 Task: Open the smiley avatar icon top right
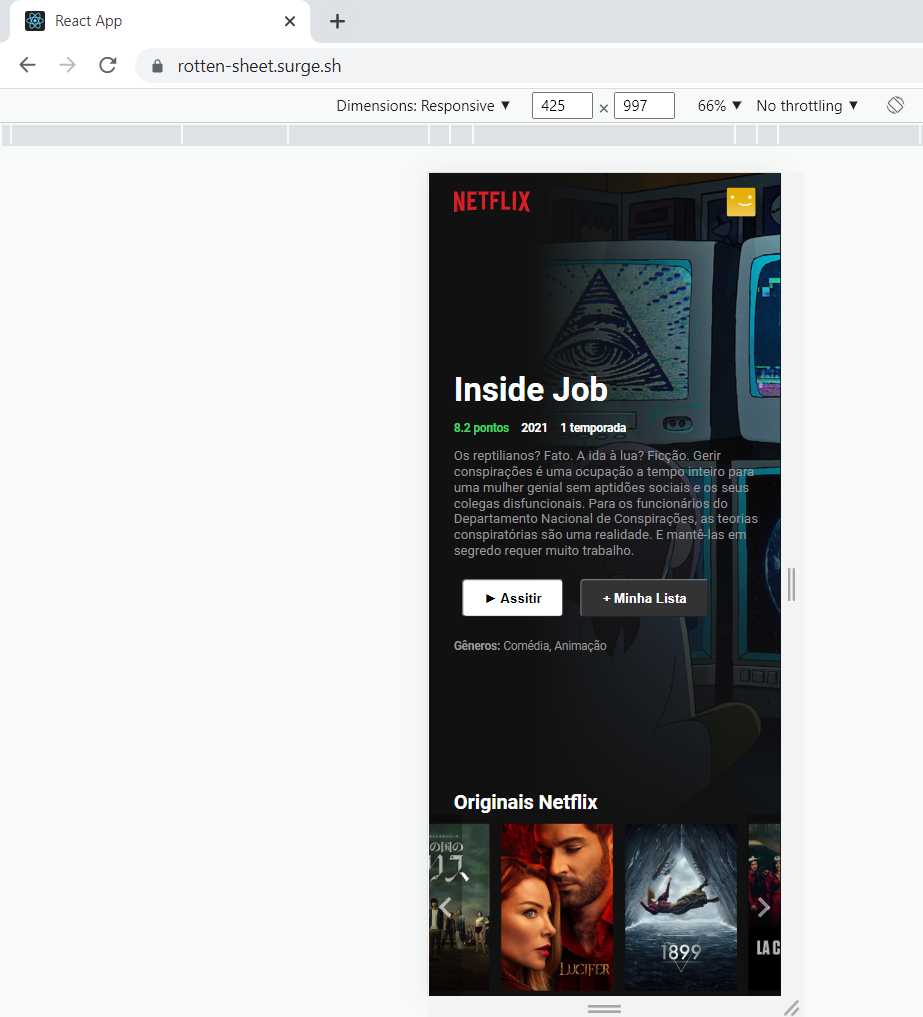741,201
